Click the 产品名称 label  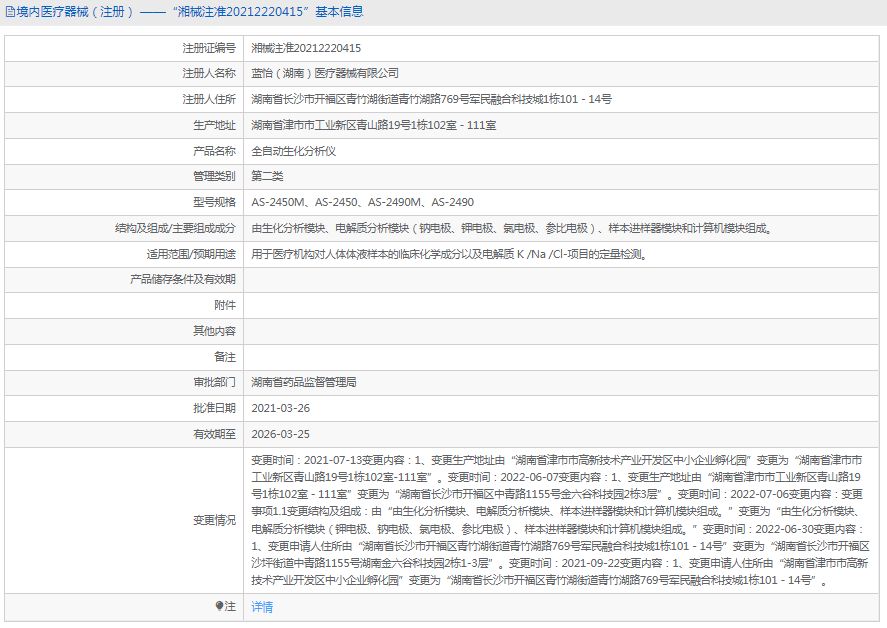214,151
